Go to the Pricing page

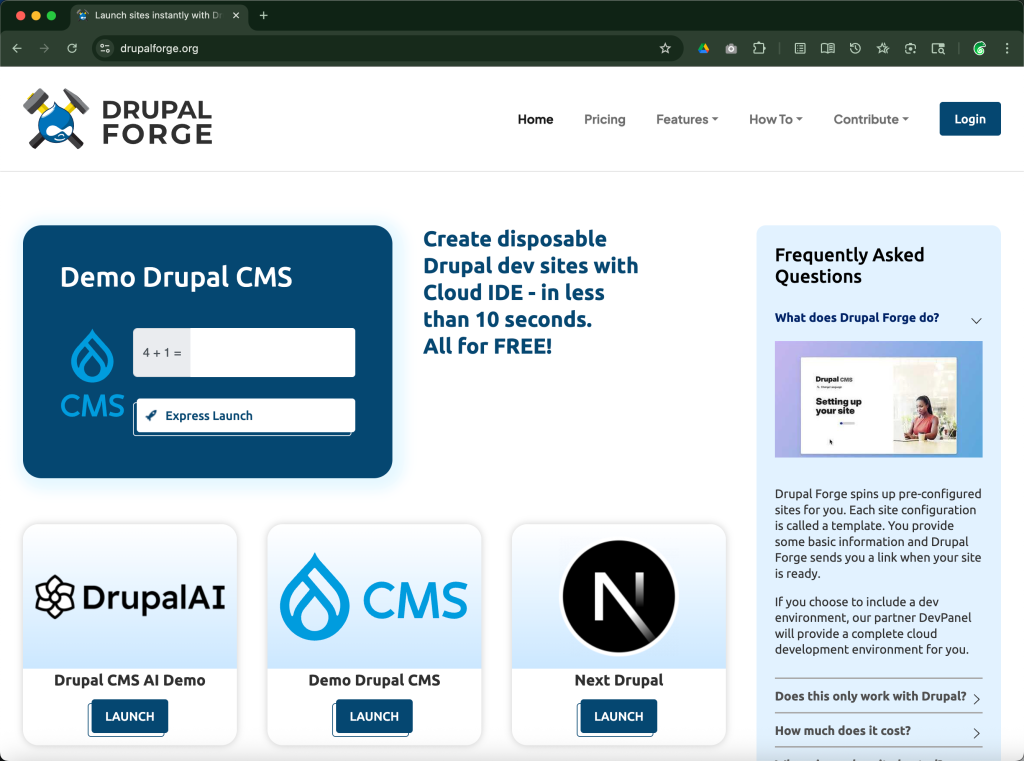tap(604, 119)
